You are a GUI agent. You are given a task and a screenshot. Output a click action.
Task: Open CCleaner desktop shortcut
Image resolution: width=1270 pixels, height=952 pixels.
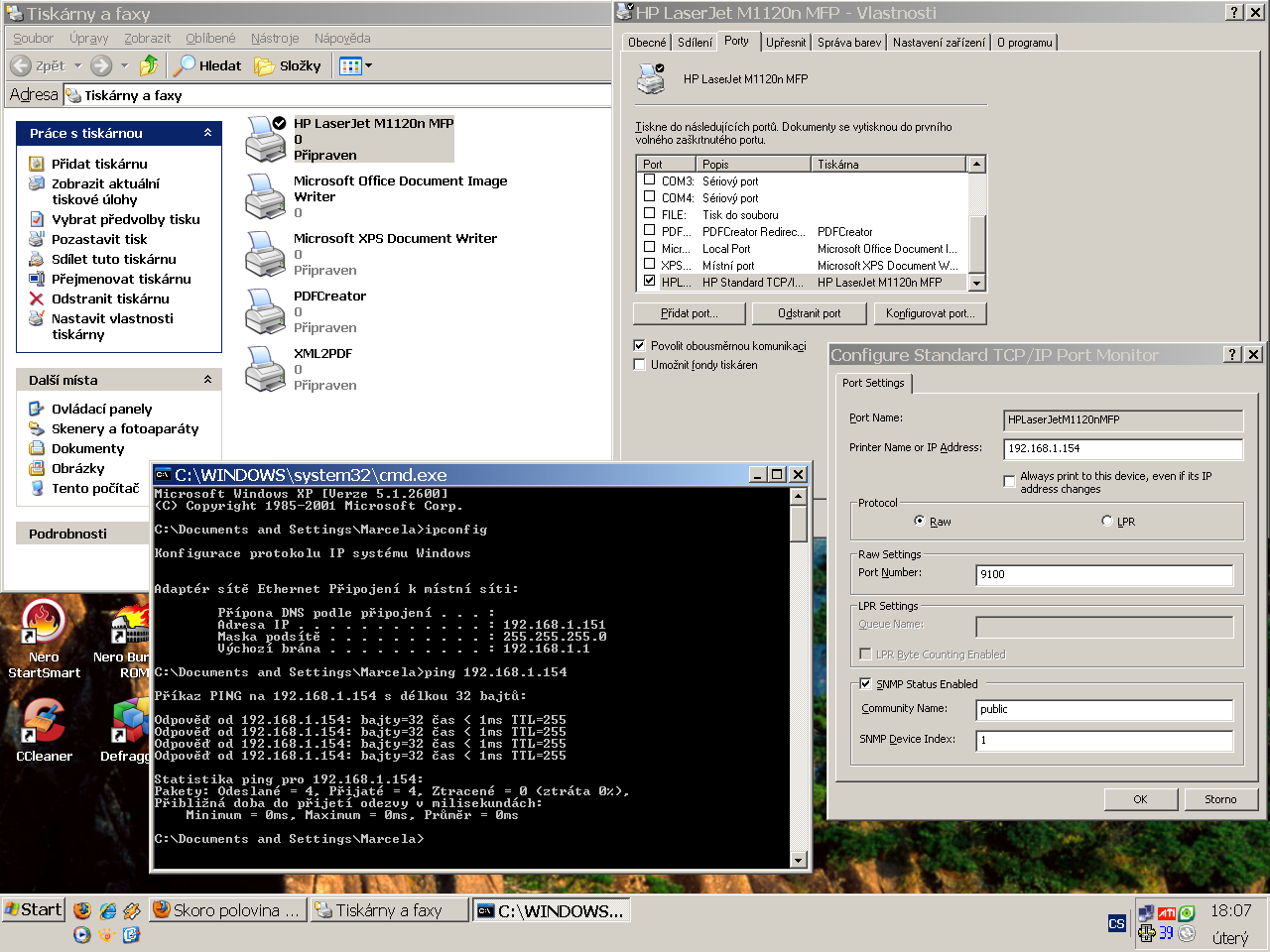point(44,731)
